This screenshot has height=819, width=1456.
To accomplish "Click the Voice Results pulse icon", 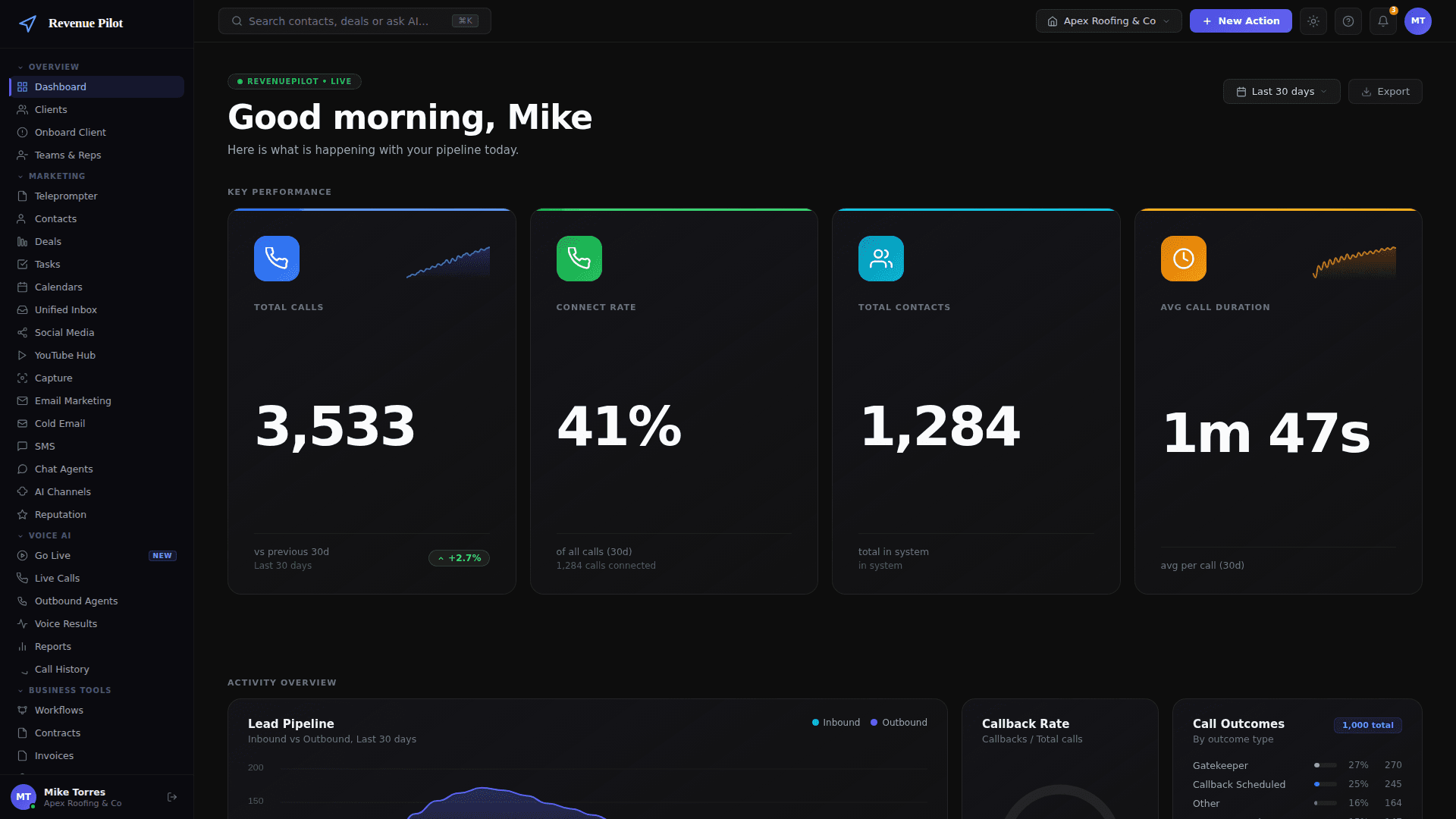I will 22,624.
